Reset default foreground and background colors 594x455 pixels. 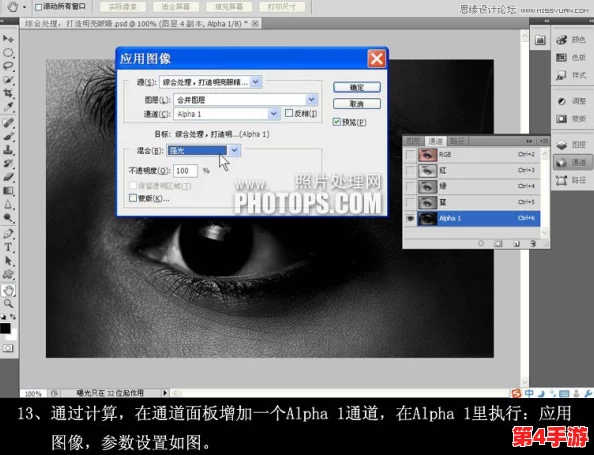(x=3, y=316)
